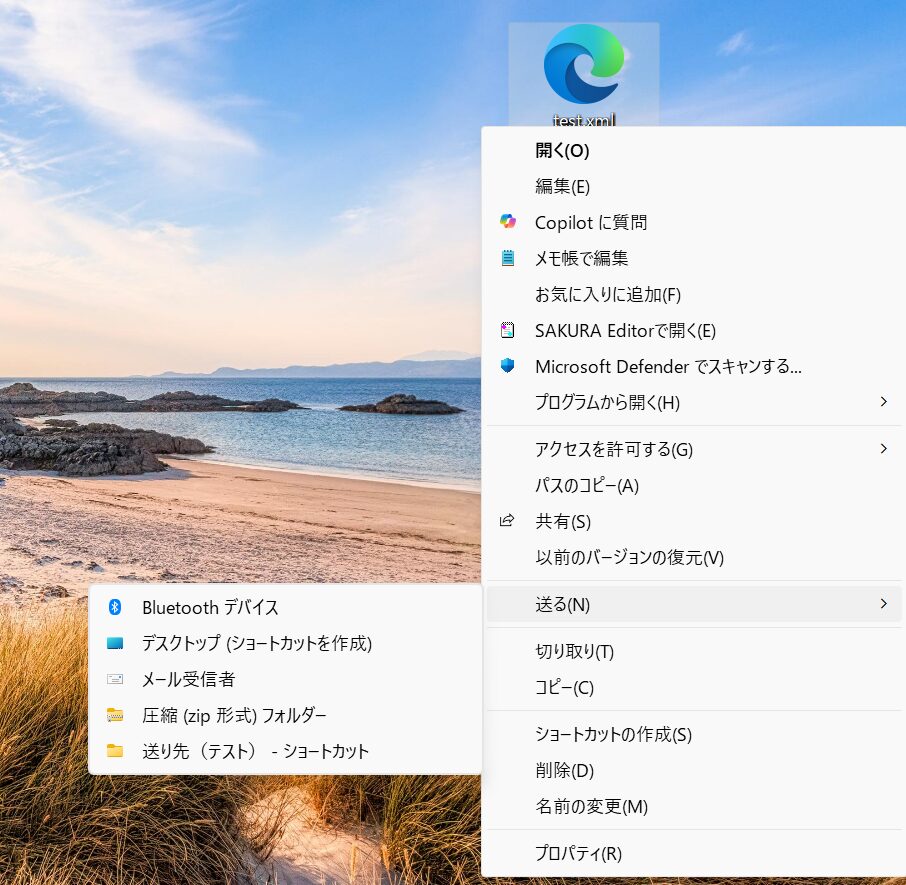Click the Microsoft Defender shield icon

507,366
